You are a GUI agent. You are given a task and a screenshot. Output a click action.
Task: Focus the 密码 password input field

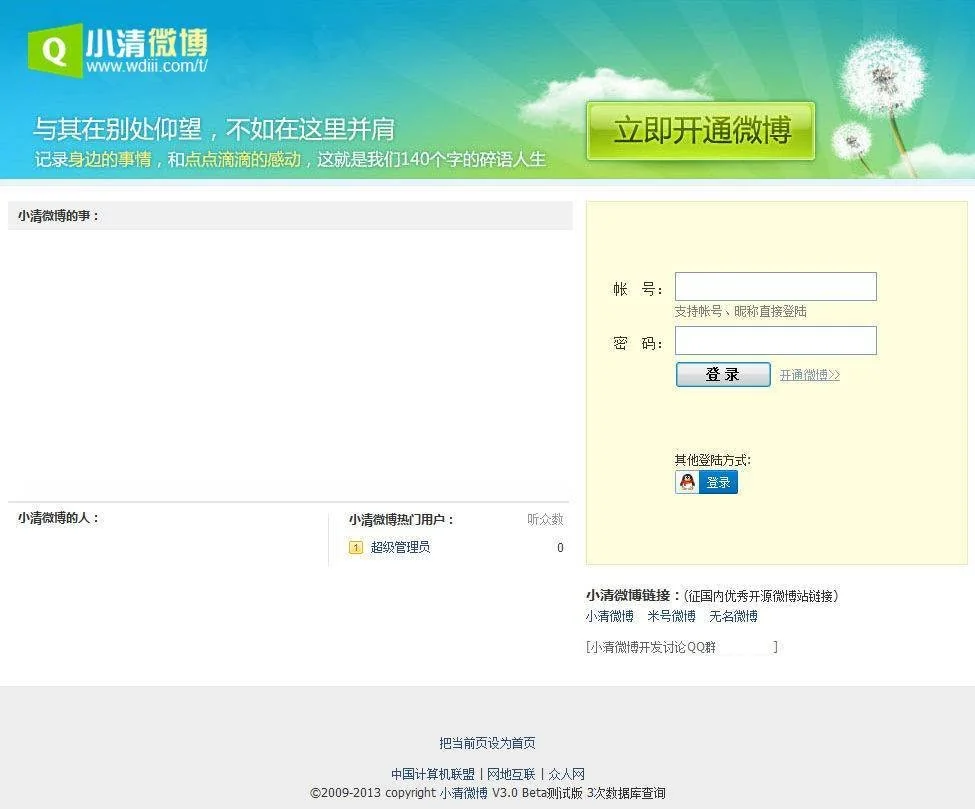[775, 341]
